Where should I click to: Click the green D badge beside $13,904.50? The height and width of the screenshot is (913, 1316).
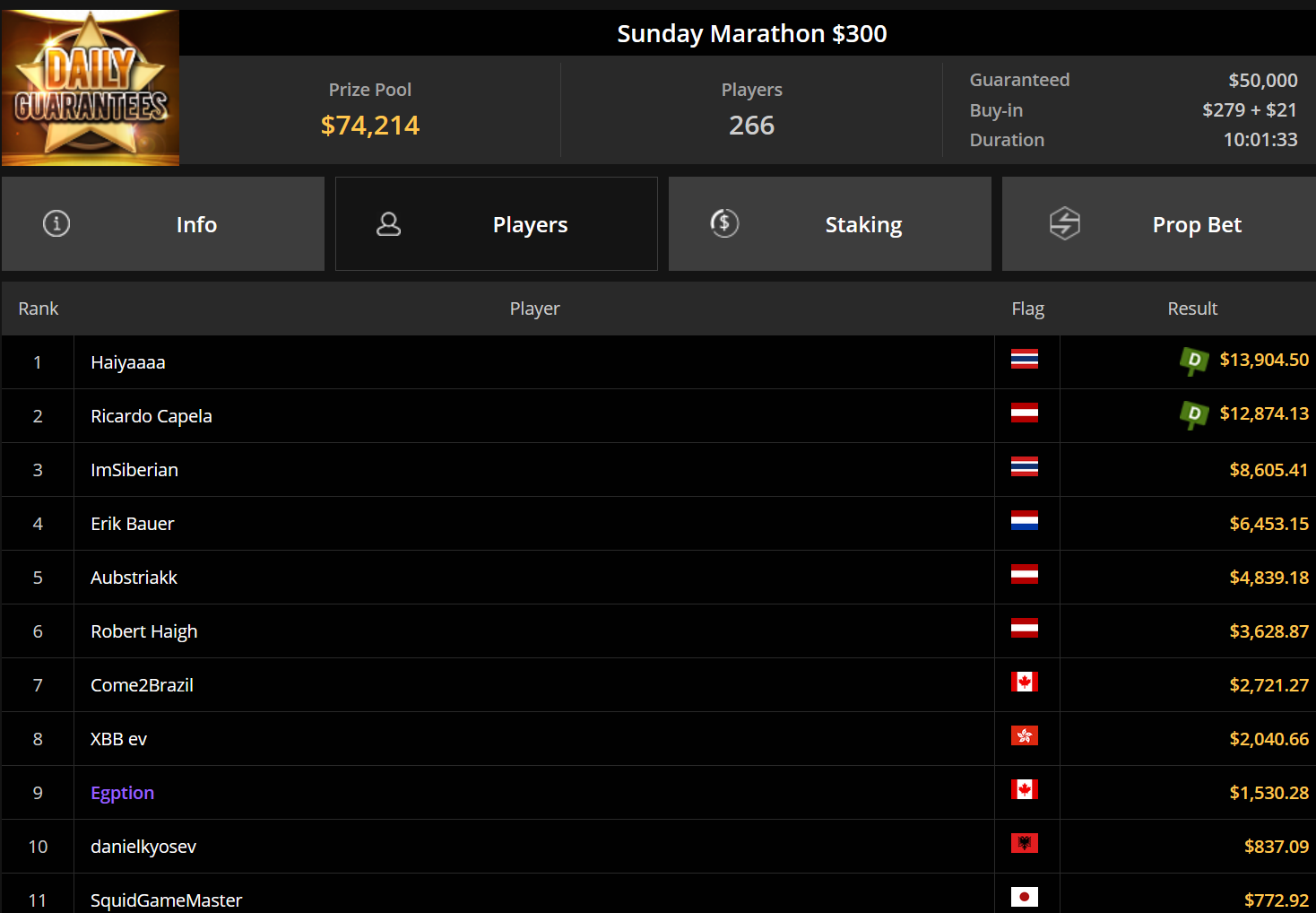point(1194,361)
